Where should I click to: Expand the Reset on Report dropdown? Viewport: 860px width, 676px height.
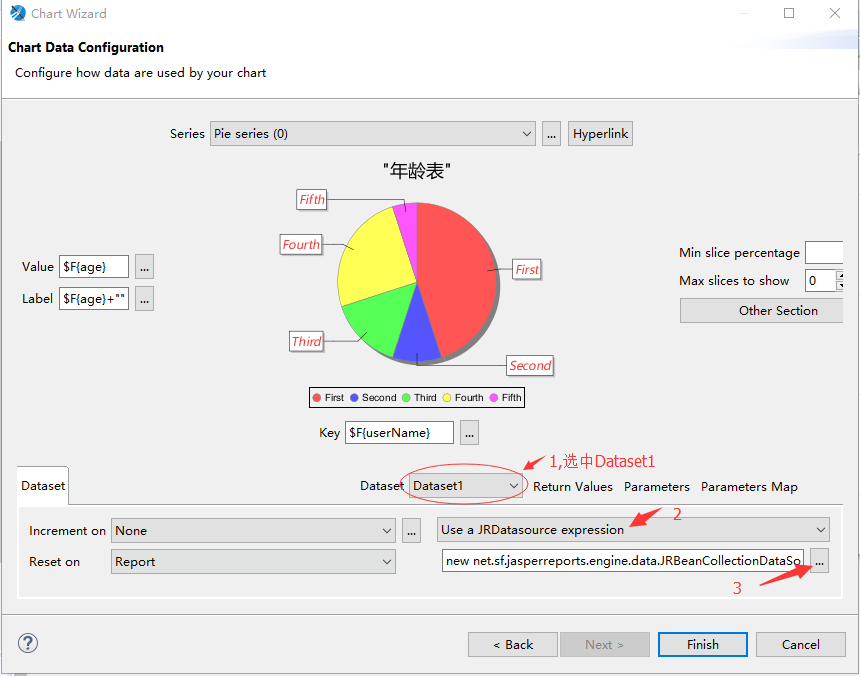point(253,562)
